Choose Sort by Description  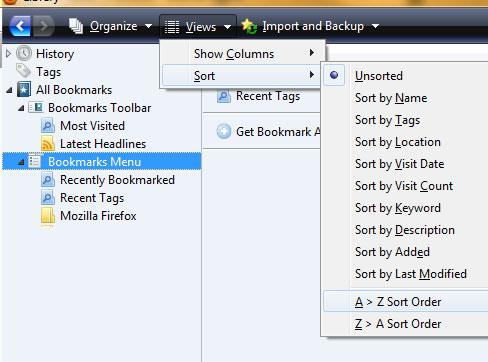[x=405, y=230]
